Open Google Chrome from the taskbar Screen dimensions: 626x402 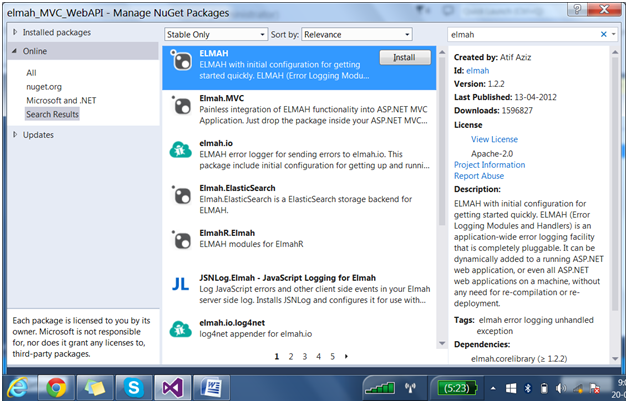(x=56, y=388)
